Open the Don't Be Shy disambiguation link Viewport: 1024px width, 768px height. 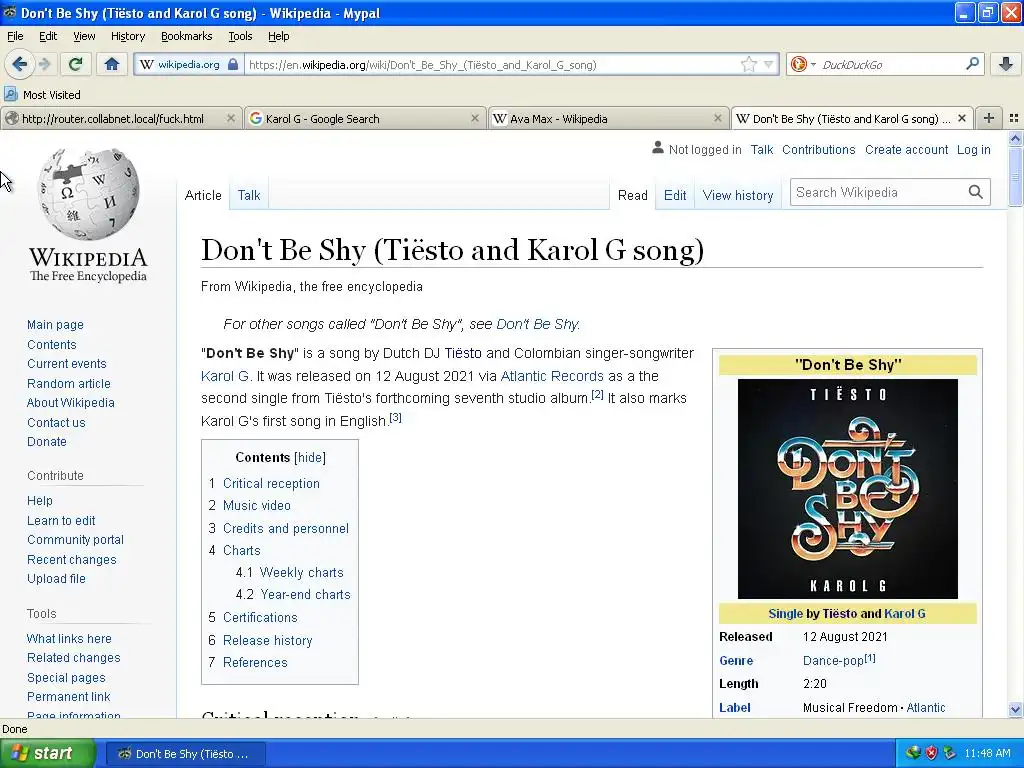coord(537,324)
